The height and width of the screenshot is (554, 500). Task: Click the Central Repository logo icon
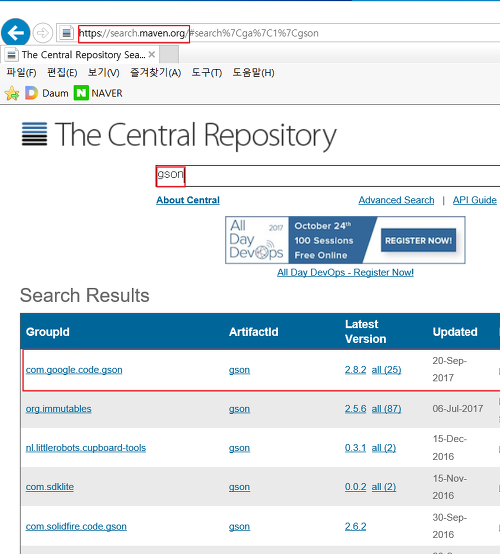click(x=35, y=134)
